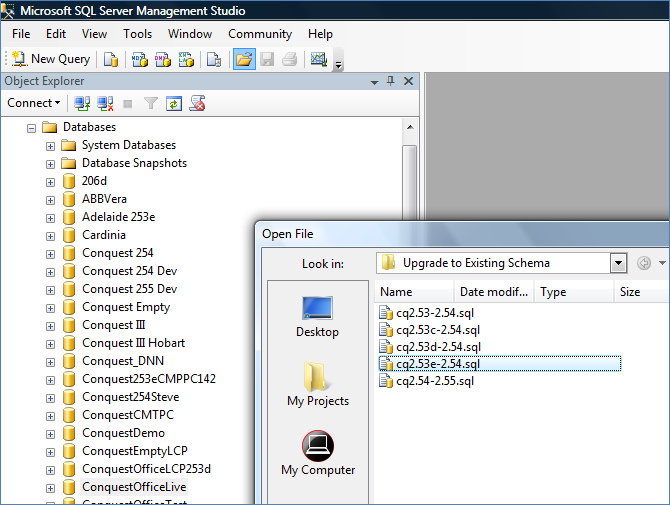Select Conquest253eCMPPC142 database

tap(149, 379)
